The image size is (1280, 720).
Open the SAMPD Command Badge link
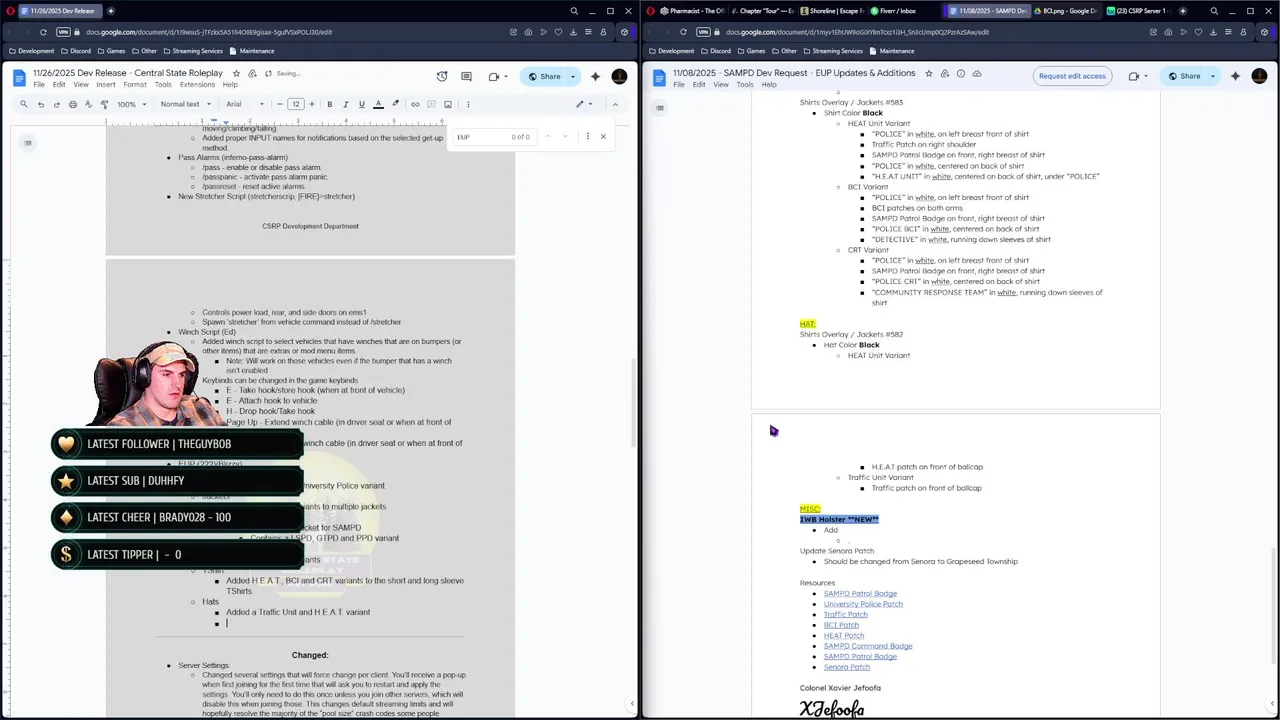868,646
